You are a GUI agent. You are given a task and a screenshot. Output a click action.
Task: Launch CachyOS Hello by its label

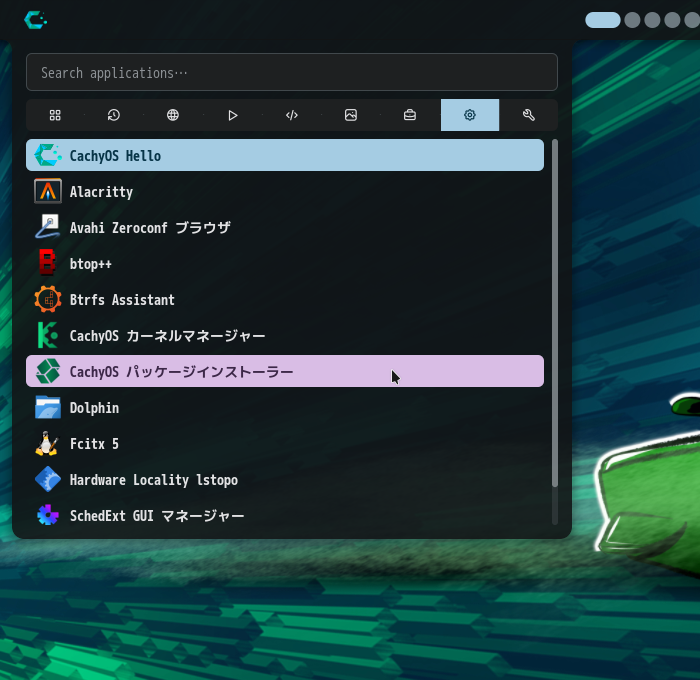115,156
